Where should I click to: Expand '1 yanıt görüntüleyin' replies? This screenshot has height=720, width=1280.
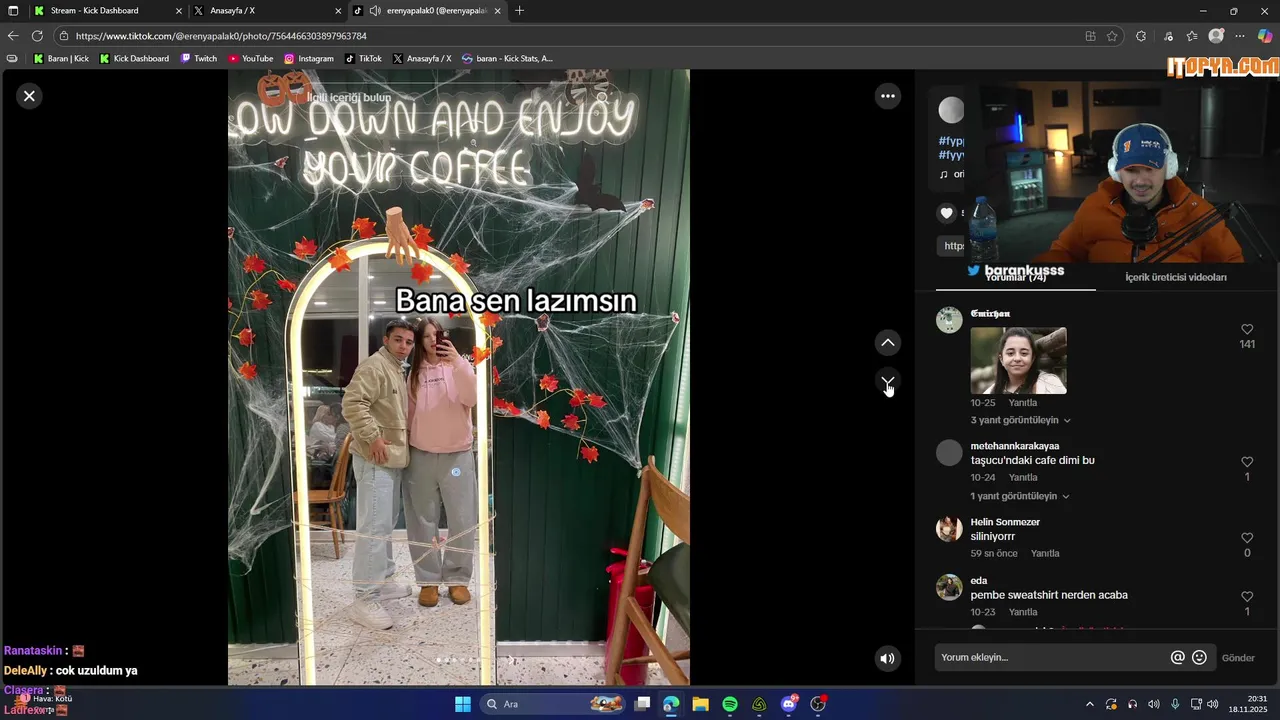click(1019, 496)
